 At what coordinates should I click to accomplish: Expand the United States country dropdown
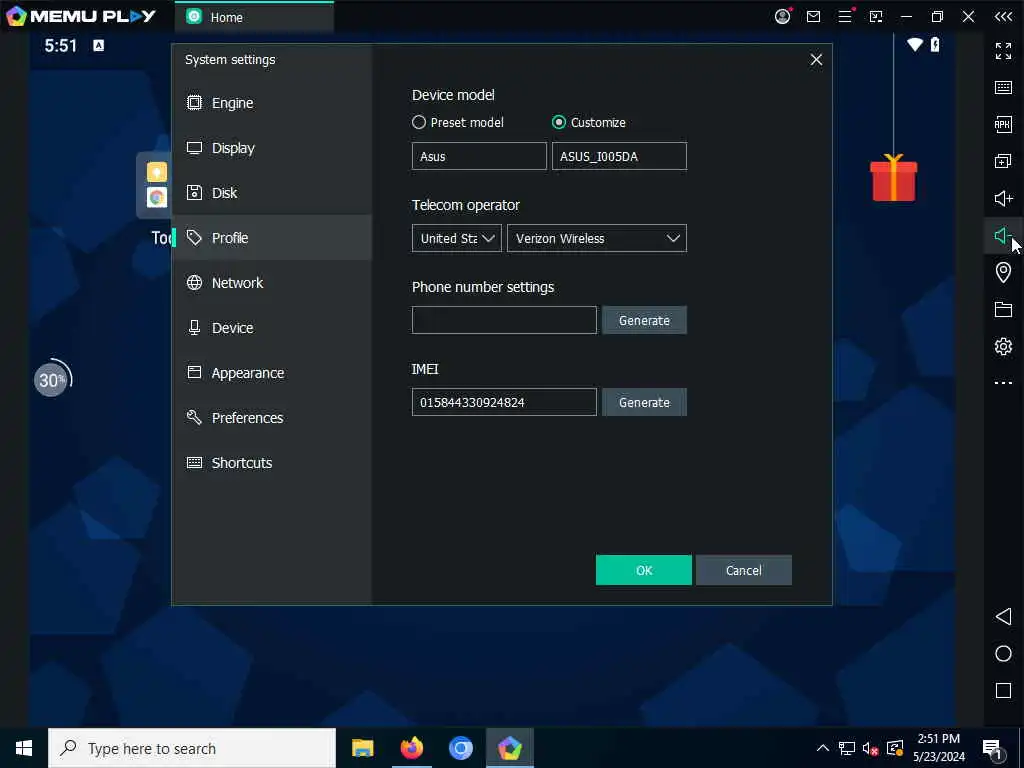(456, 238)
